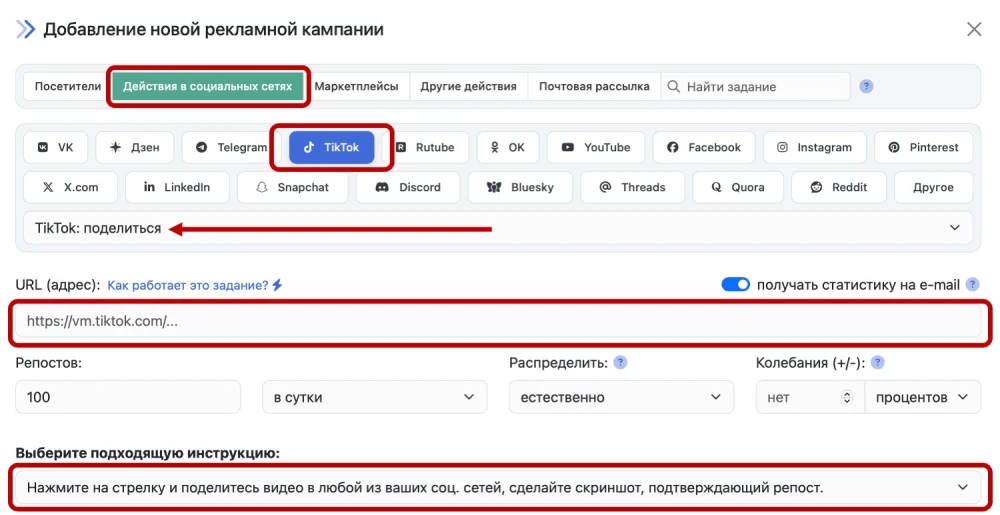This screenshot has height=515, width=1000.
Task: Choose the Discord platform button
Action: (408, 187)
